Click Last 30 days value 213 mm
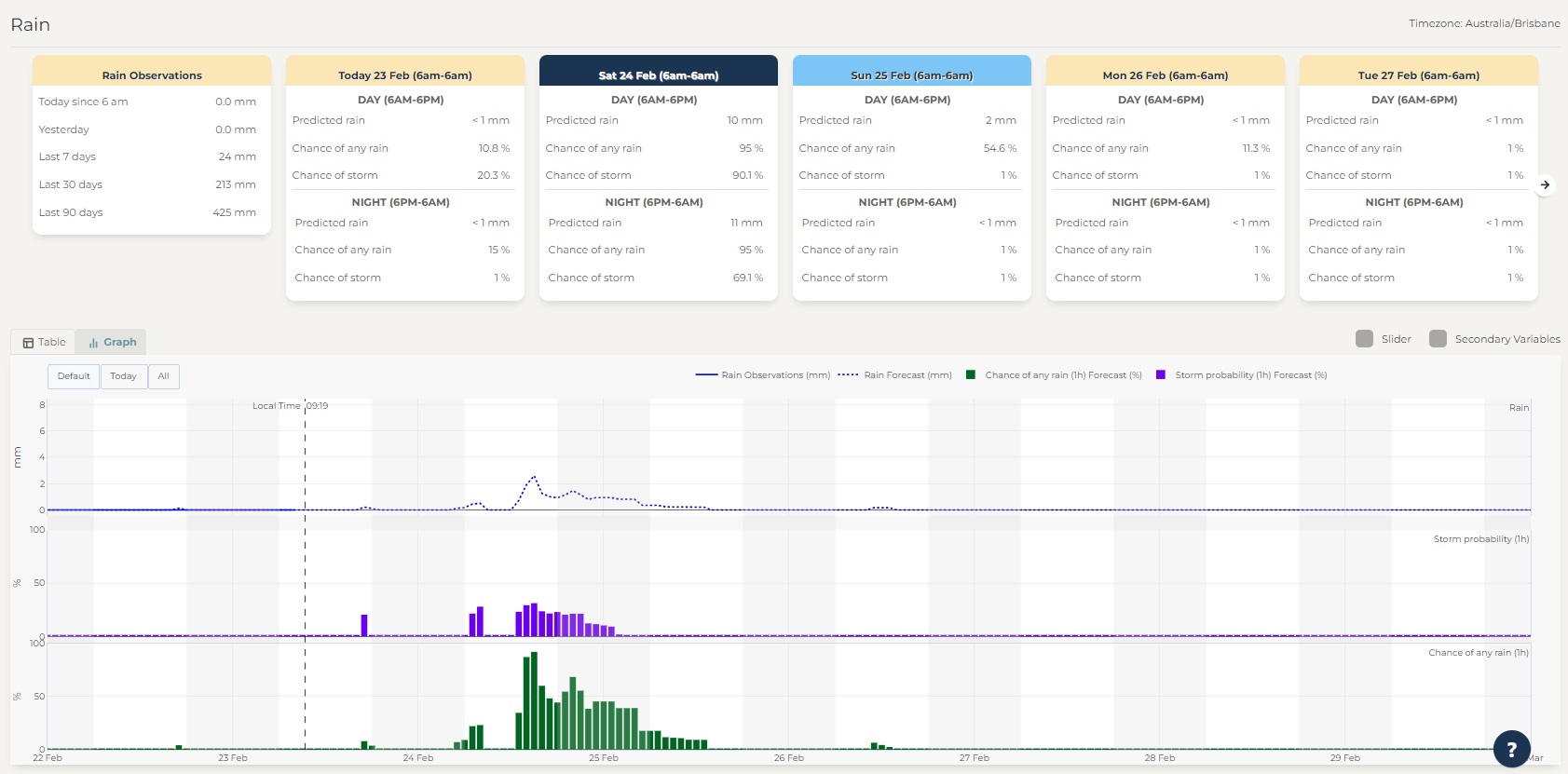 [x=235, y=184]
